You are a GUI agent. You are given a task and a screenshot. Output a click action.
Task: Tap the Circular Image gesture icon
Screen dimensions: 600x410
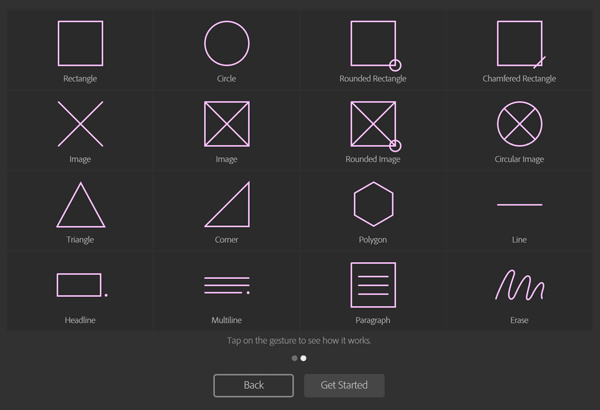coord(520,124)
